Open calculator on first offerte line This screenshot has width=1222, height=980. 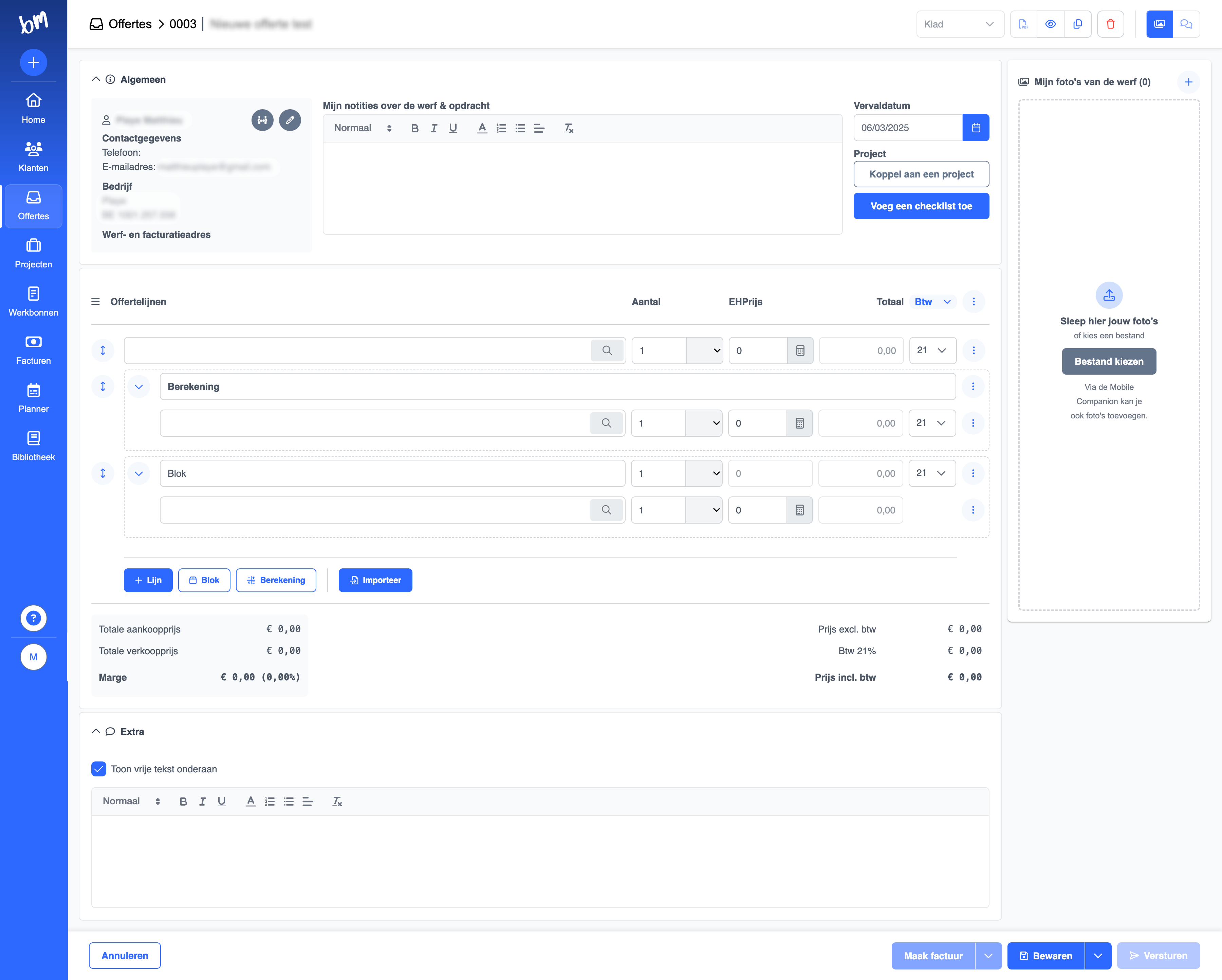(x=800, y=351)
